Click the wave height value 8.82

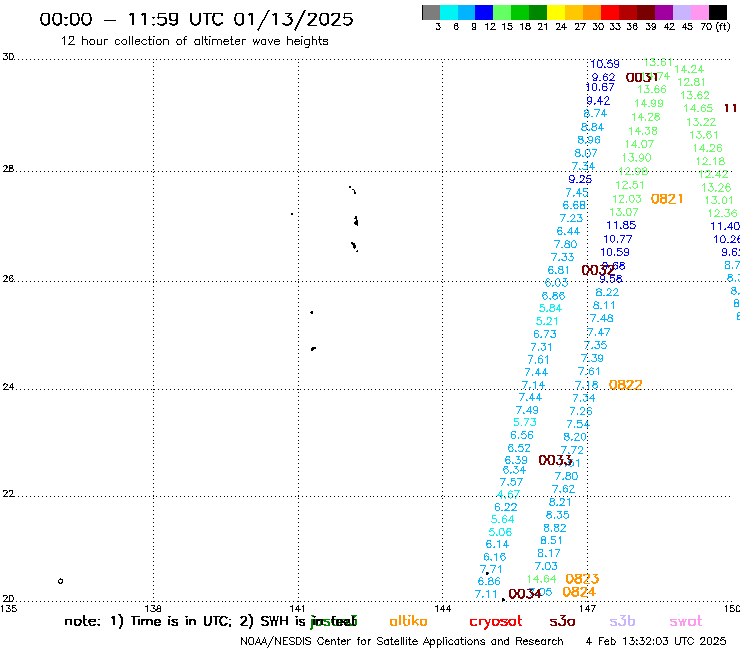pos(555,528)
